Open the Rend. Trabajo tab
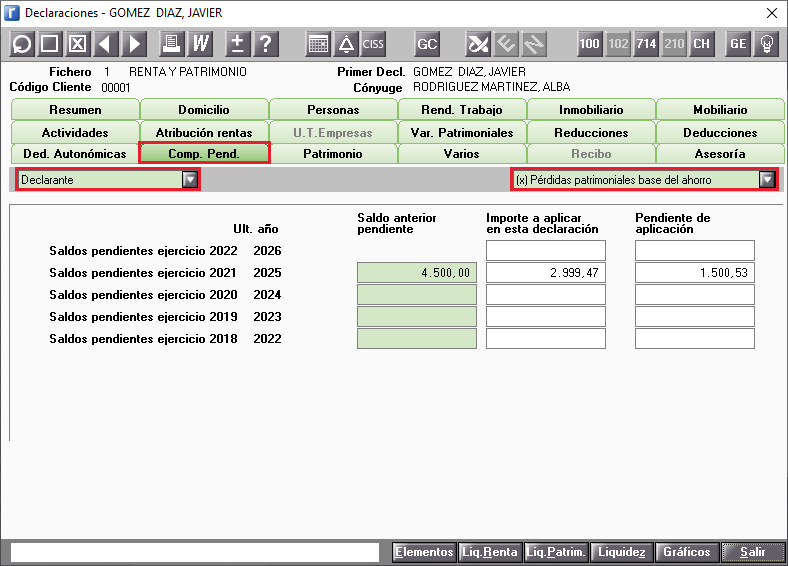Viewport: 788px width, 566px height. (x=462, y=110)
